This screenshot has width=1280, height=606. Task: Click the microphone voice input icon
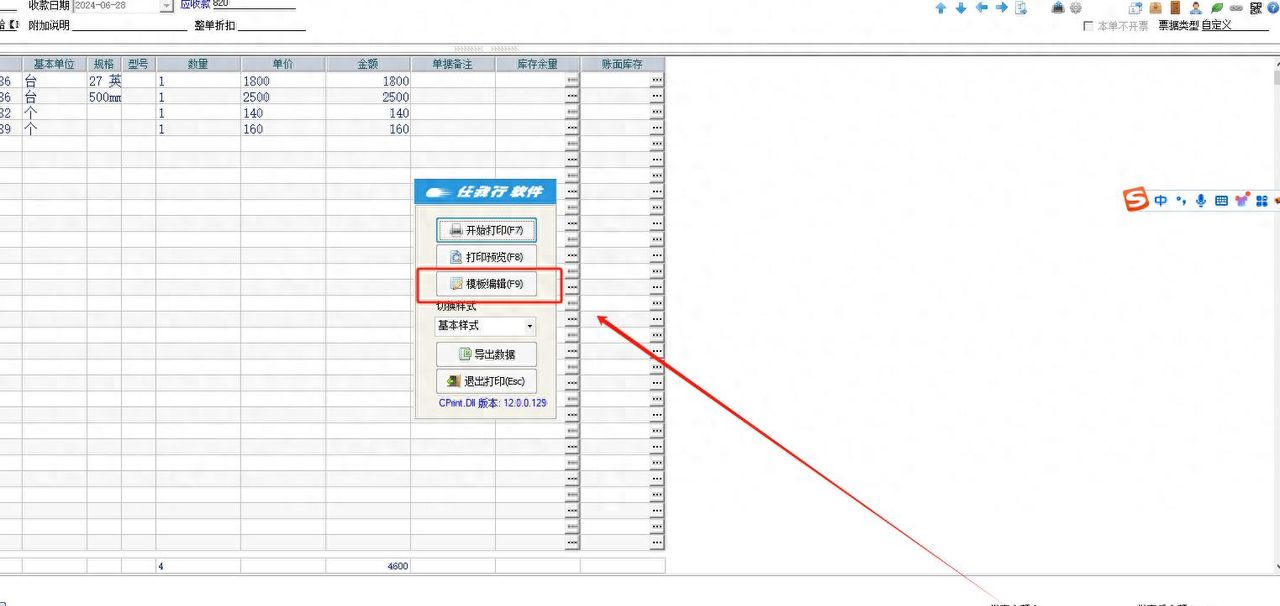1201,200
